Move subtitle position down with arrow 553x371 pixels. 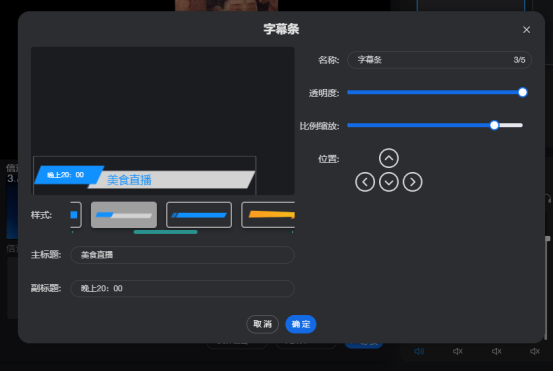coord(389,182)
